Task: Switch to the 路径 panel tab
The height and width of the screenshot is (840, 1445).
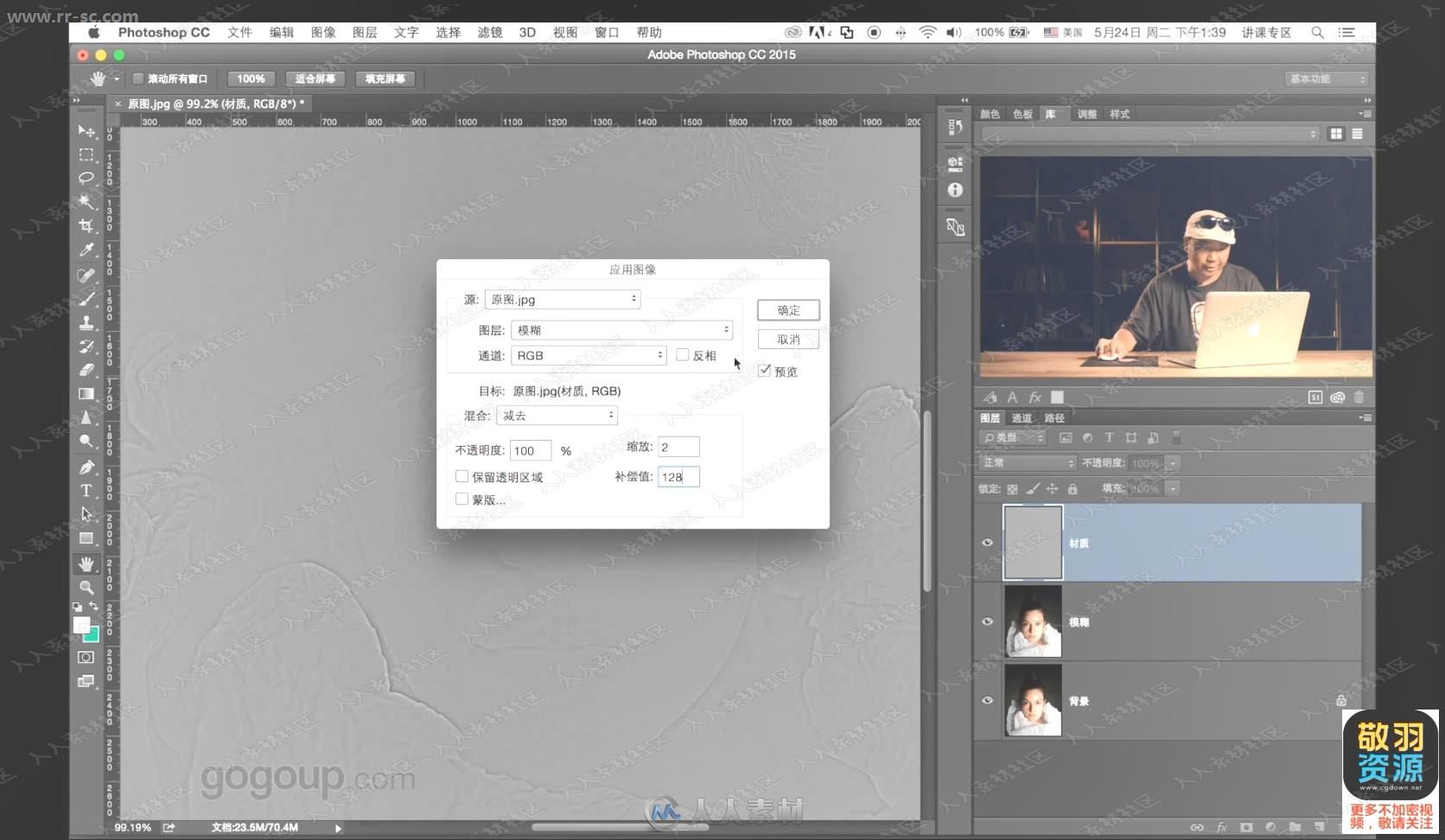Action: [1054, 418]
